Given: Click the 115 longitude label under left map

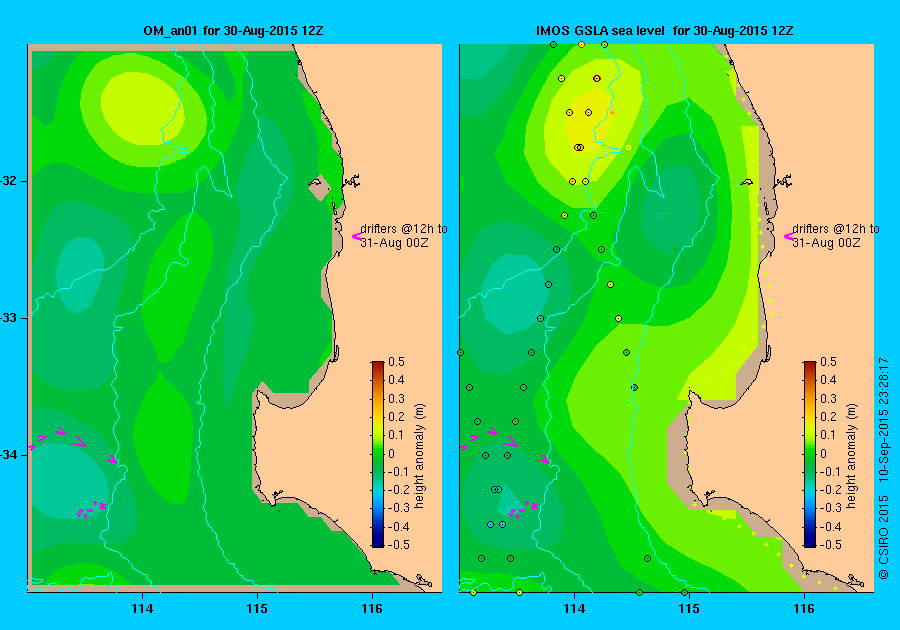Looking at the screenshot, I should [257, 609].
